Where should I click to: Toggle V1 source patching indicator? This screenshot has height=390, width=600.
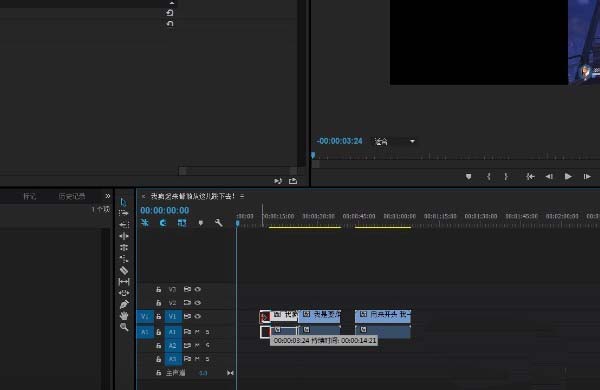(x=145, y=317)
